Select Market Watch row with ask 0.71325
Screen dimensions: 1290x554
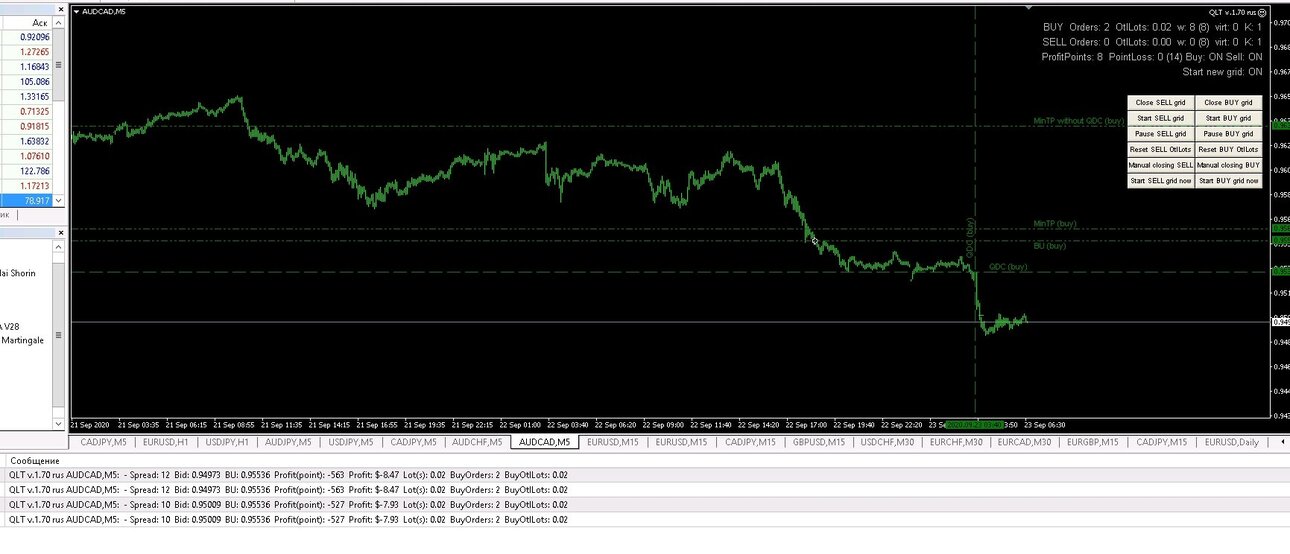(26, 111)
